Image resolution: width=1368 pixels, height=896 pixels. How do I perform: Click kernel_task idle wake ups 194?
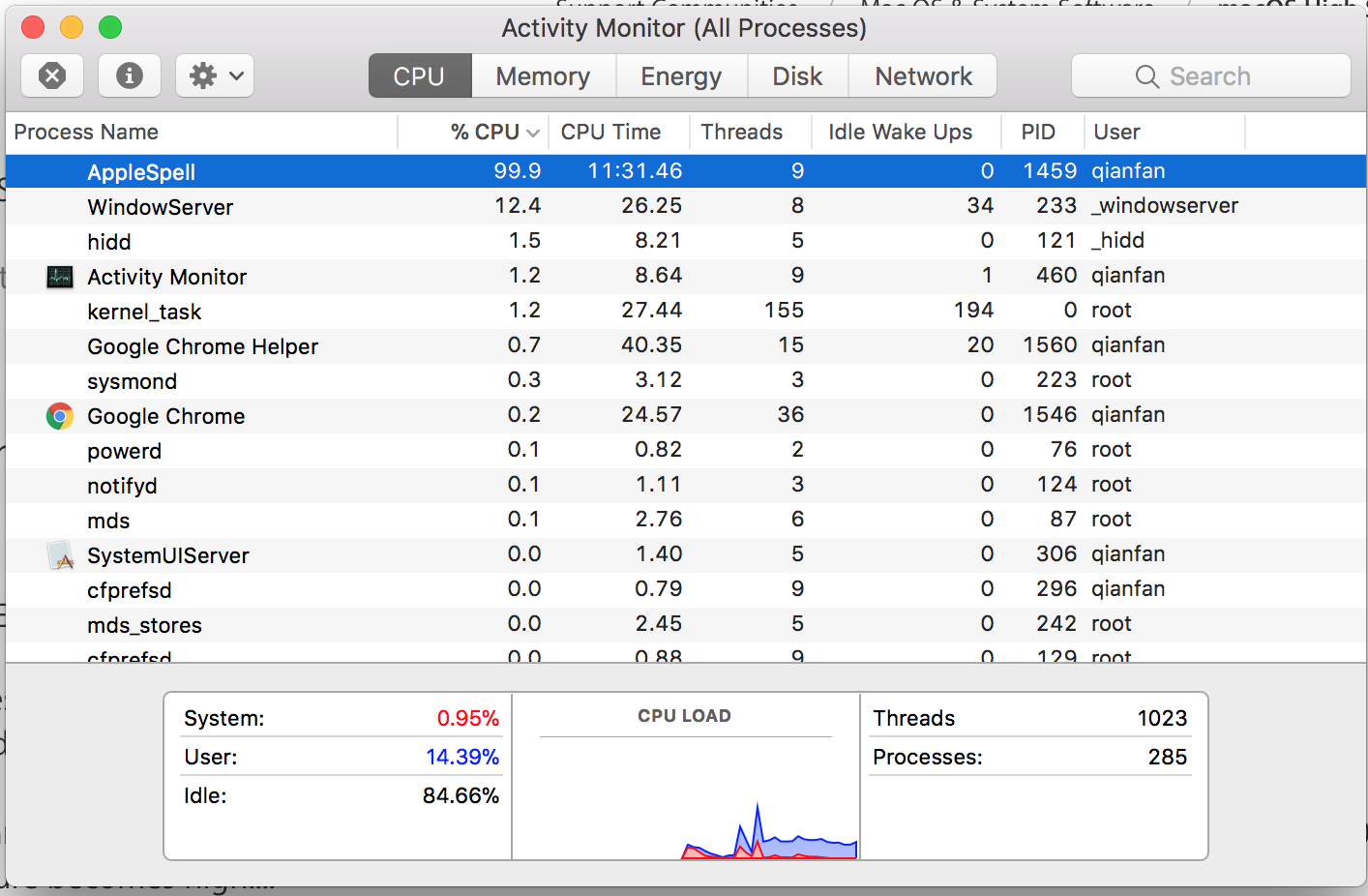click(973, 311)
